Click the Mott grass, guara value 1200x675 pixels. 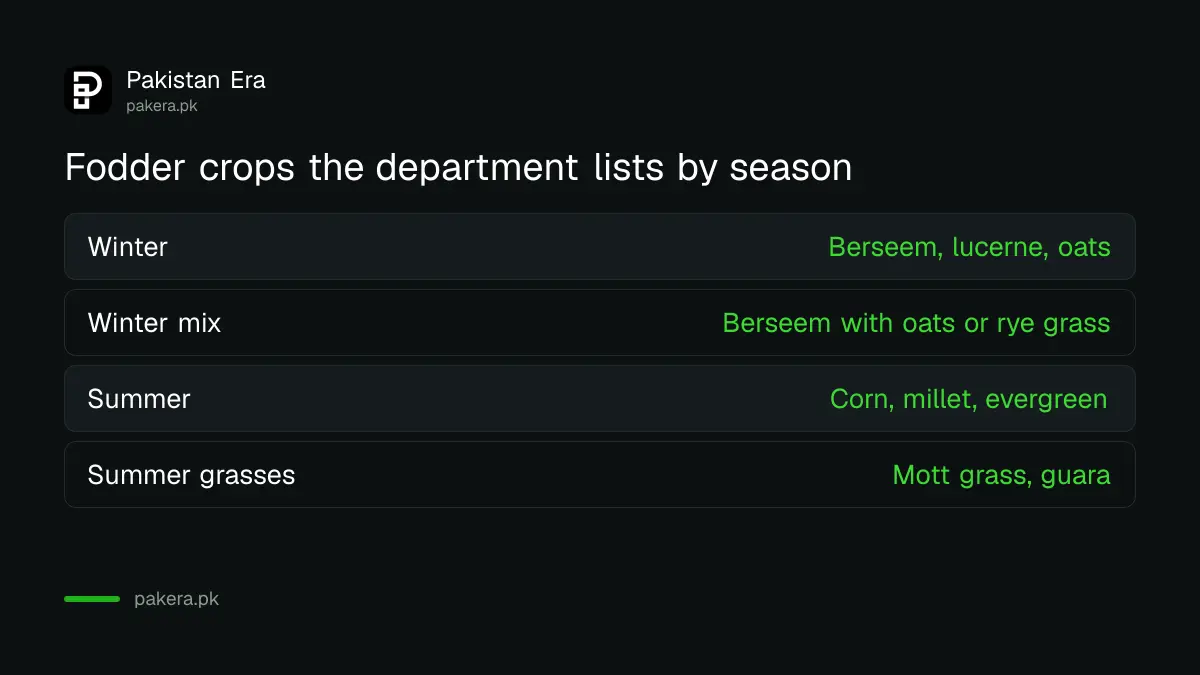coord(1001,475)
